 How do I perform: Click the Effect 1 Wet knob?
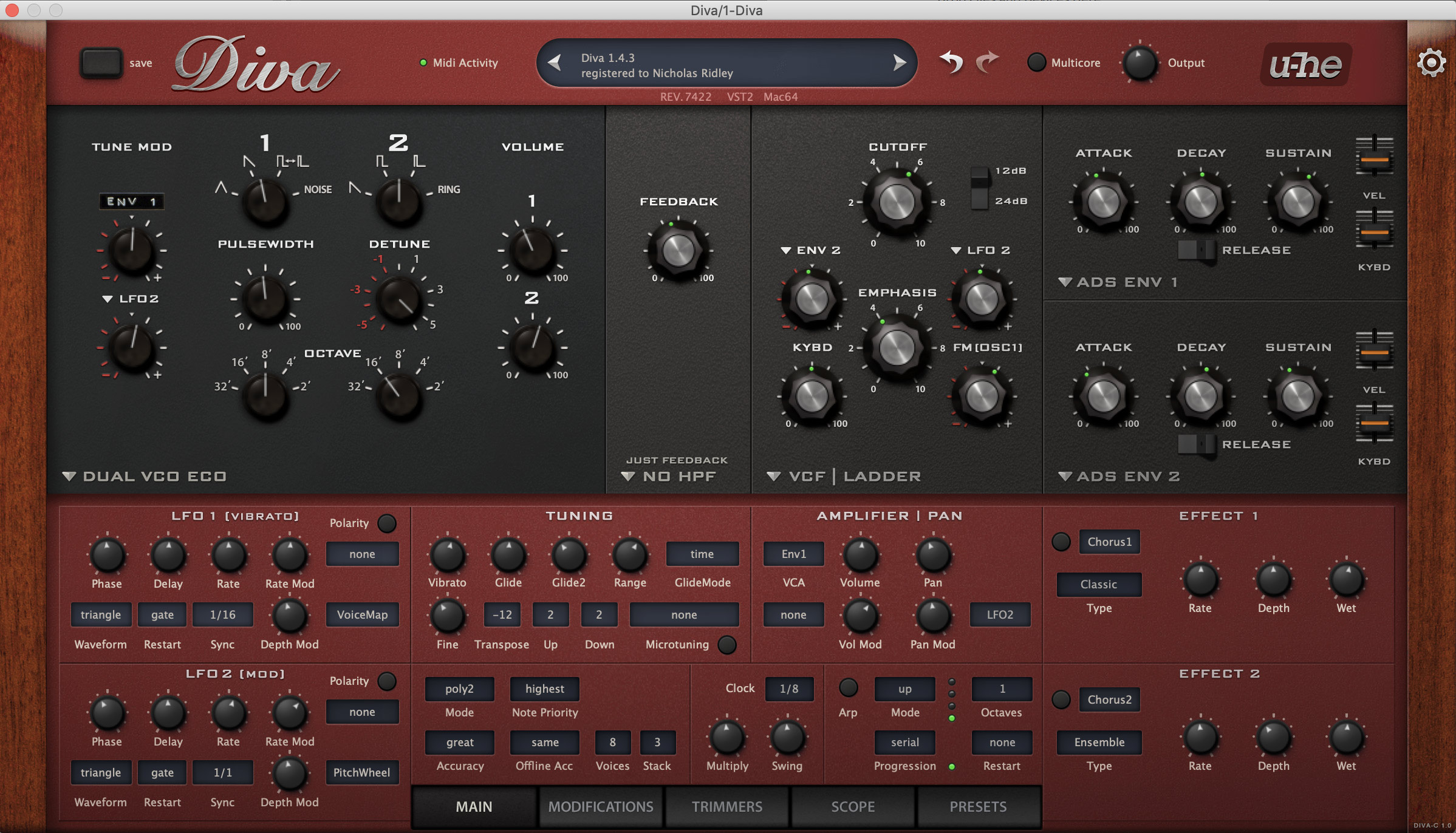point(1346,579)
